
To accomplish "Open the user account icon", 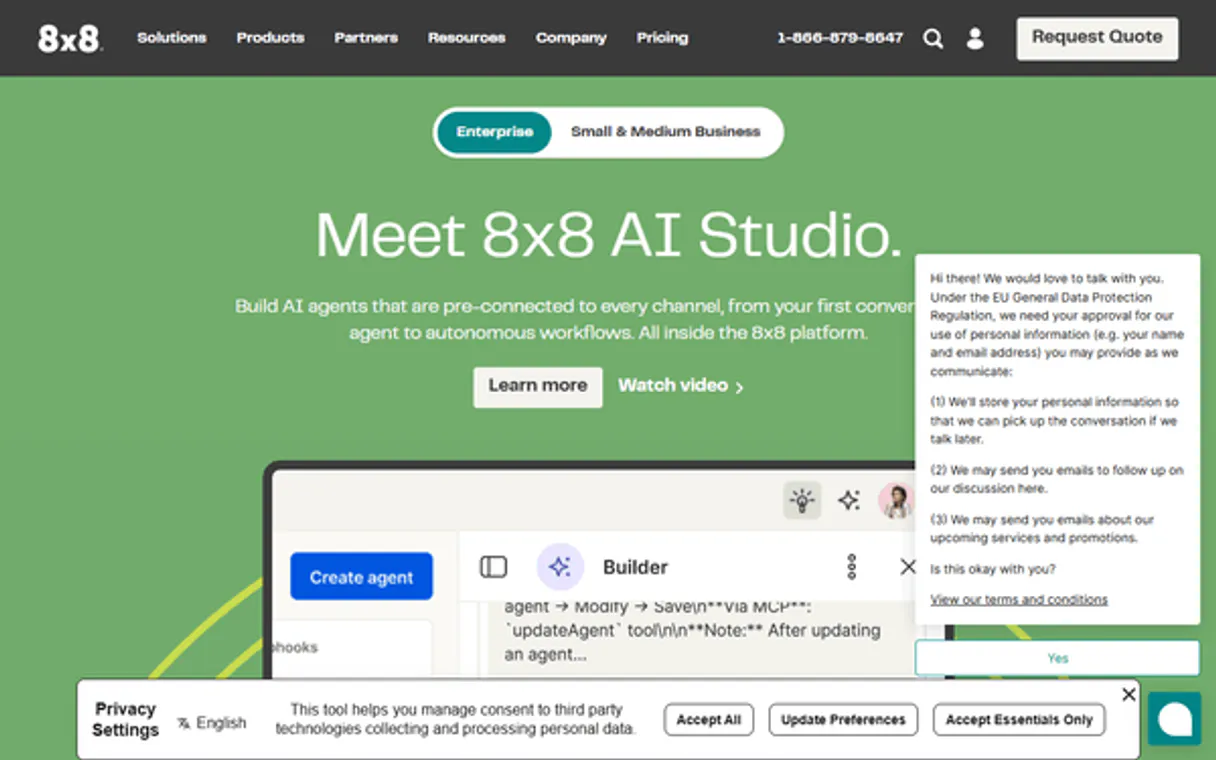I will [975, 39].
